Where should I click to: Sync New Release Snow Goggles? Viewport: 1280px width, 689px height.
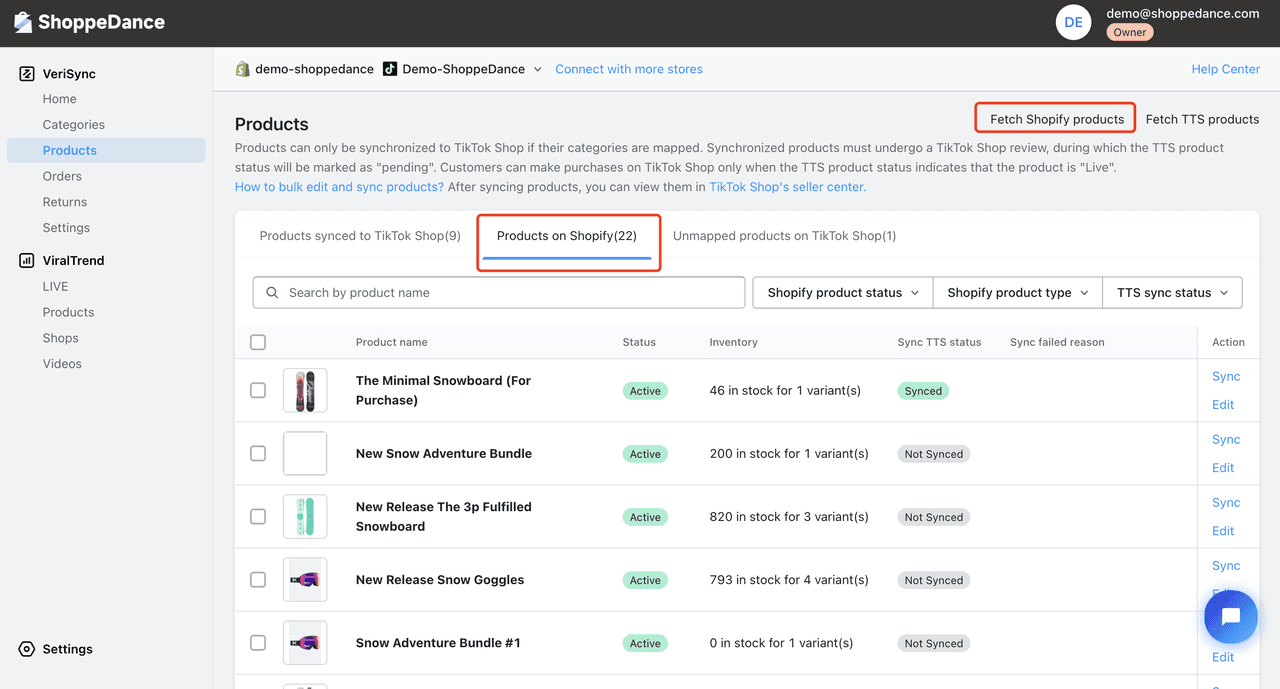click(1226, 566)
